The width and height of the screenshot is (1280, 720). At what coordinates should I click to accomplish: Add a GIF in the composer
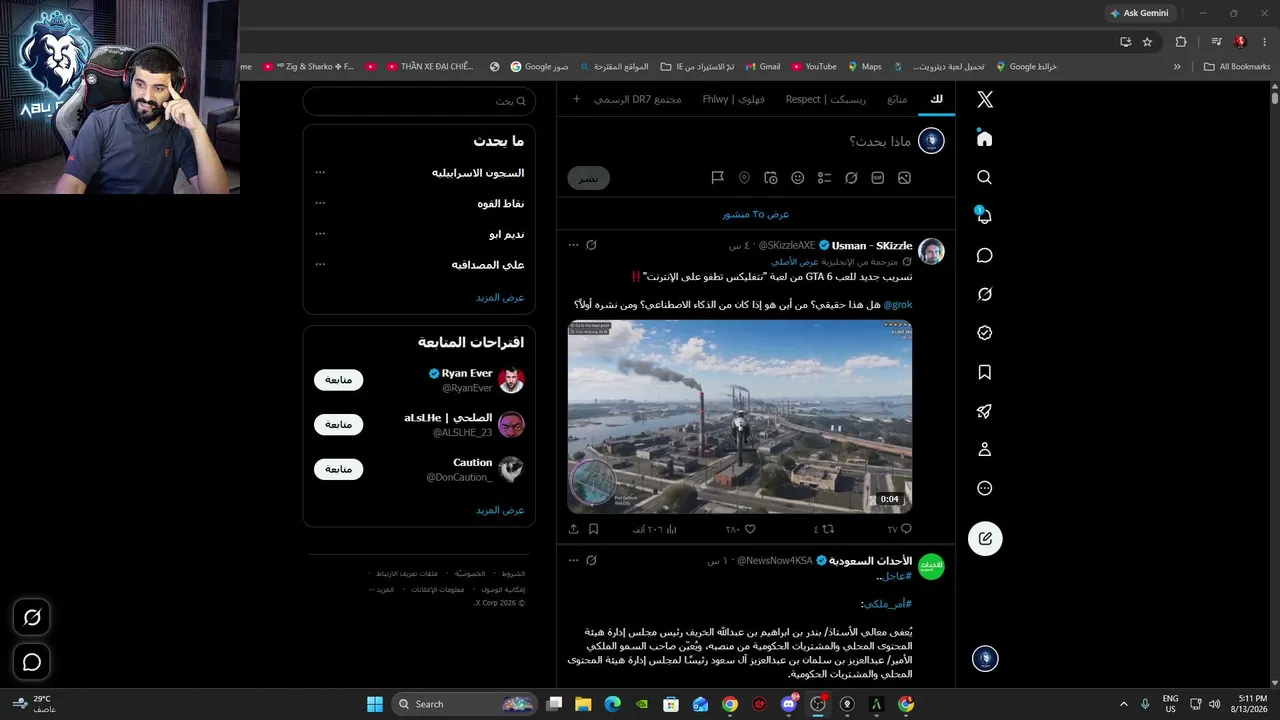coord(878,178)
